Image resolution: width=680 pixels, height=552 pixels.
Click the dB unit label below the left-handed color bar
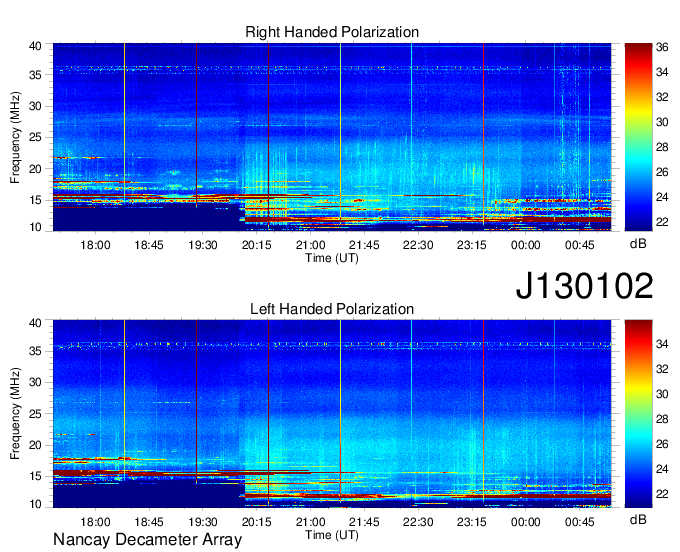click(638, 519)
